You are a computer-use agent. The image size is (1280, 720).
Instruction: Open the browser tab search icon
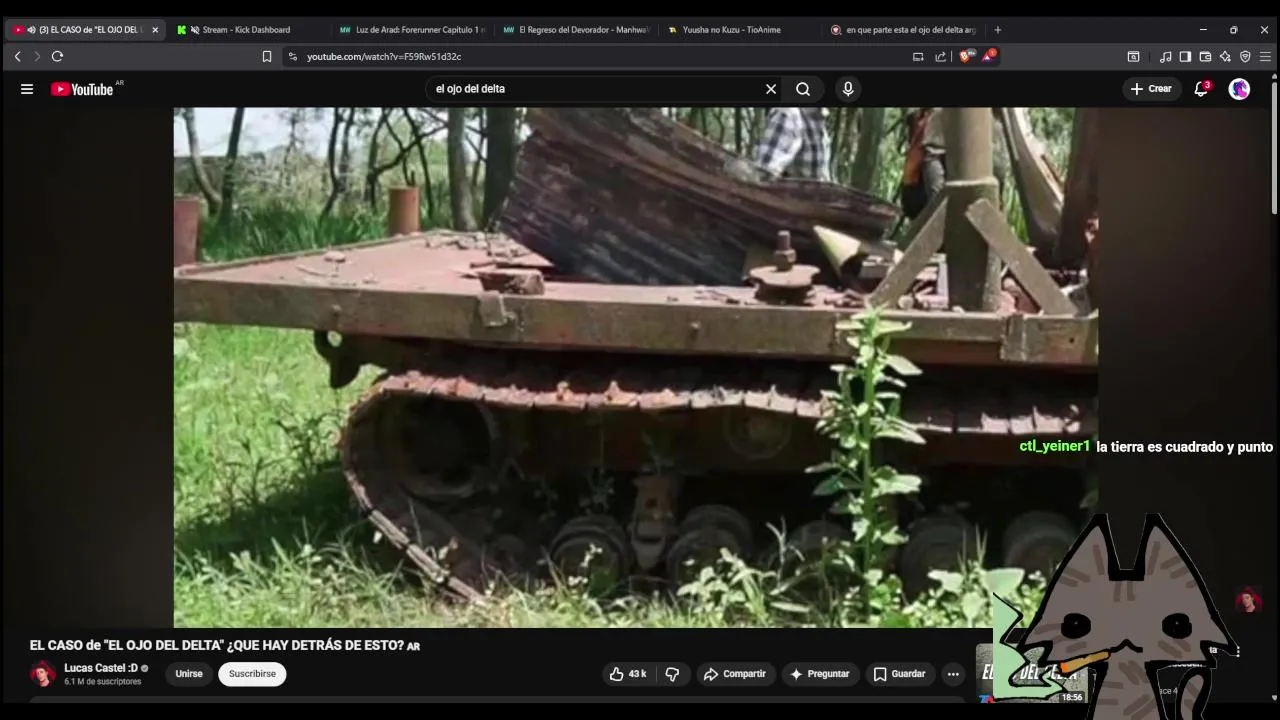(1133, 57)
